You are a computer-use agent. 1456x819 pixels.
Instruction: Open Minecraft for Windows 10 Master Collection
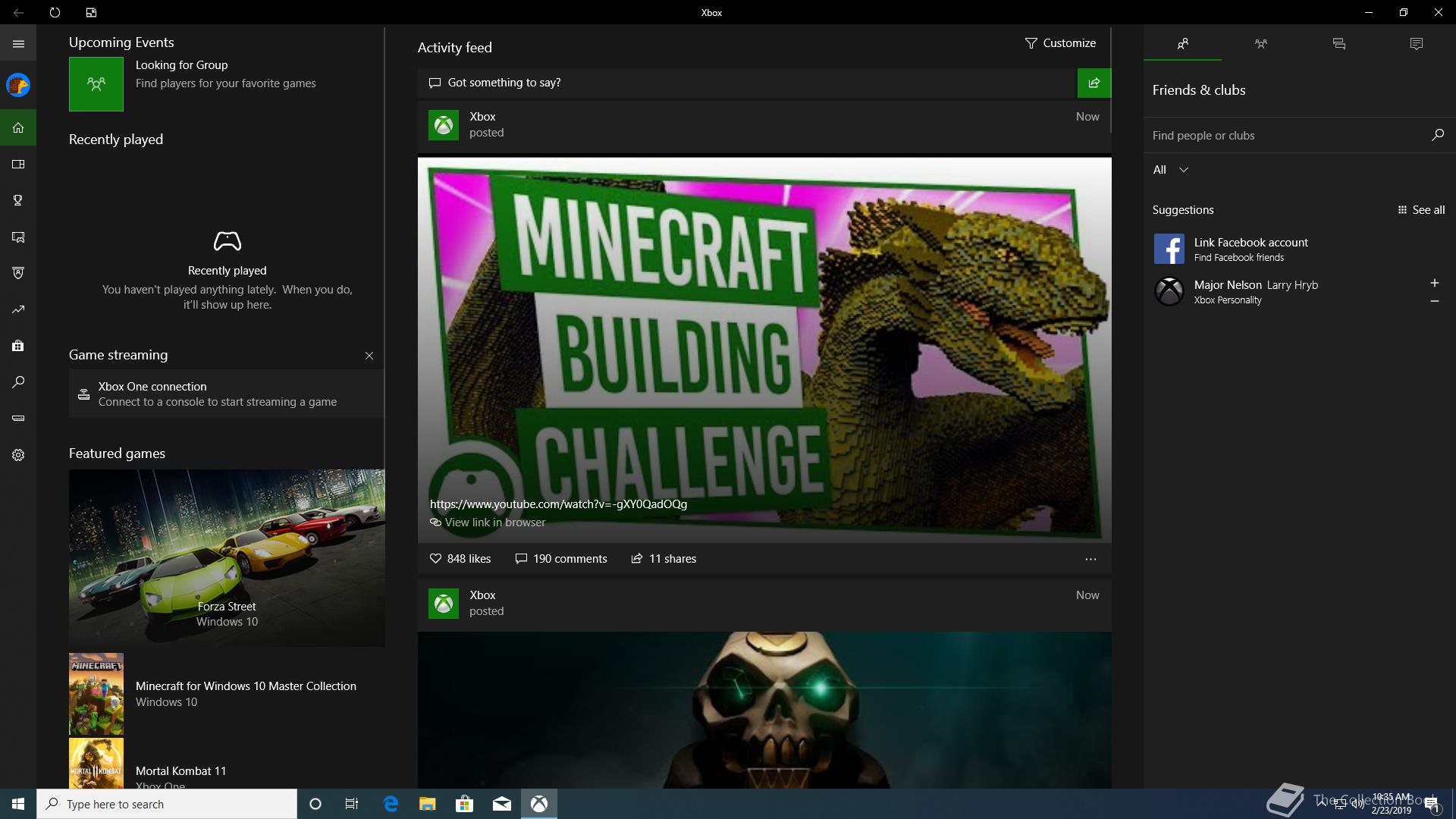tap(227, 694)
